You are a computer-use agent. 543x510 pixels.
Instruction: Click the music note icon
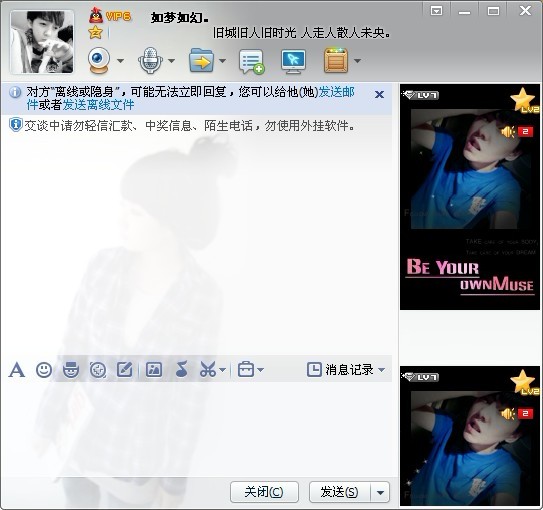[x=181, y=369]
